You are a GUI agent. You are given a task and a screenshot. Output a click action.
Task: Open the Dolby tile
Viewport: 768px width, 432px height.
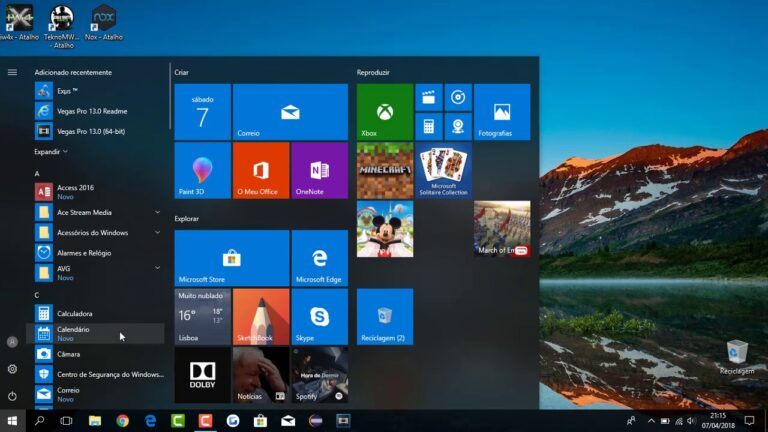pos(202,375)
